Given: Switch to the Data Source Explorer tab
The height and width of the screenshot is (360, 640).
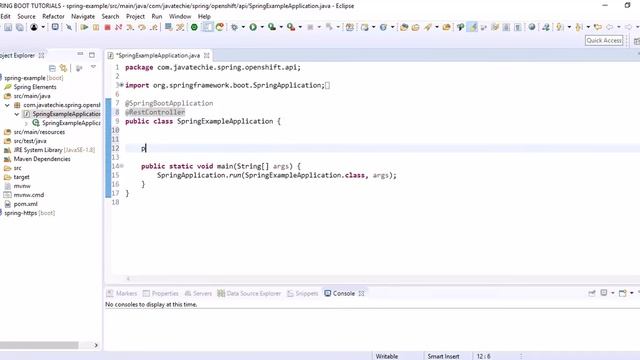Looking at the screenshot, I should click(249, 293).
